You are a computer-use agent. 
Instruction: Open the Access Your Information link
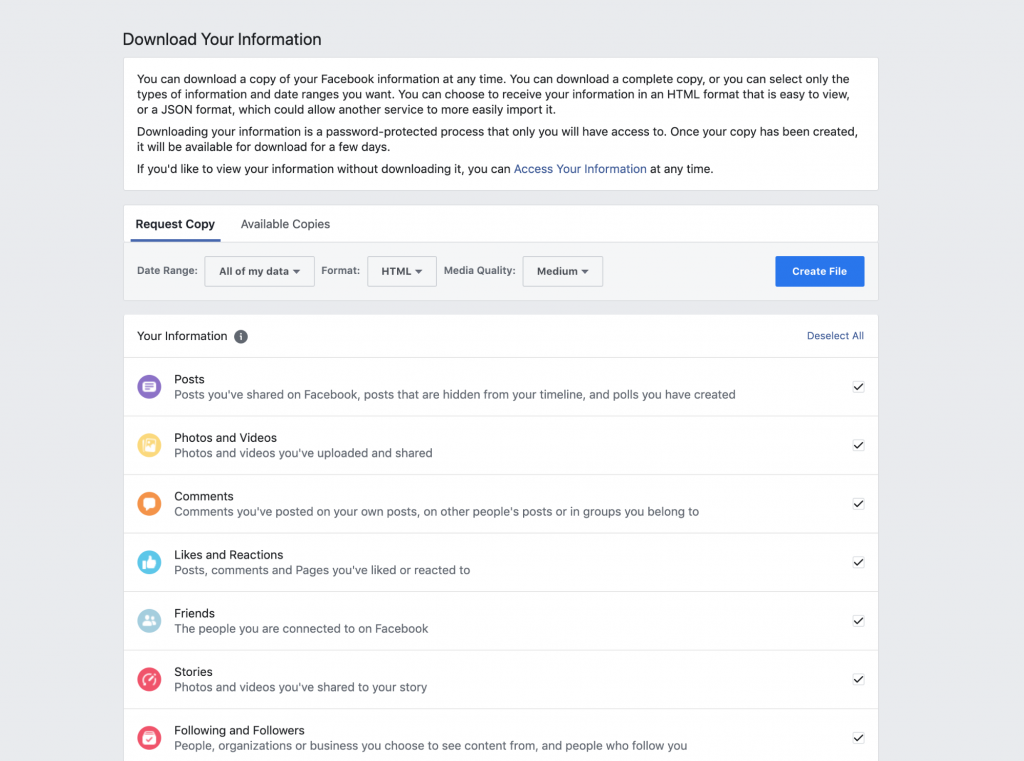pos(580,169)
